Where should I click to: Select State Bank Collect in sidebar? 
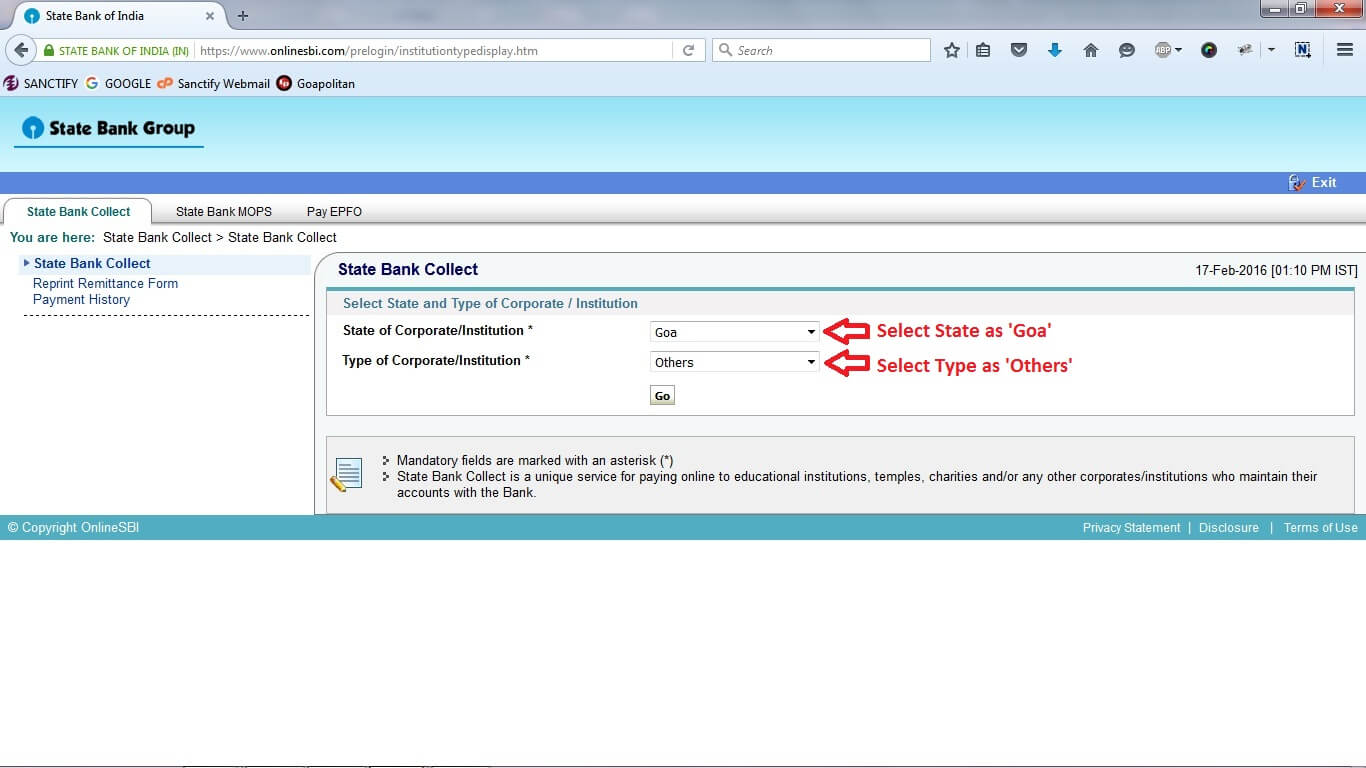tap(92, 264)
